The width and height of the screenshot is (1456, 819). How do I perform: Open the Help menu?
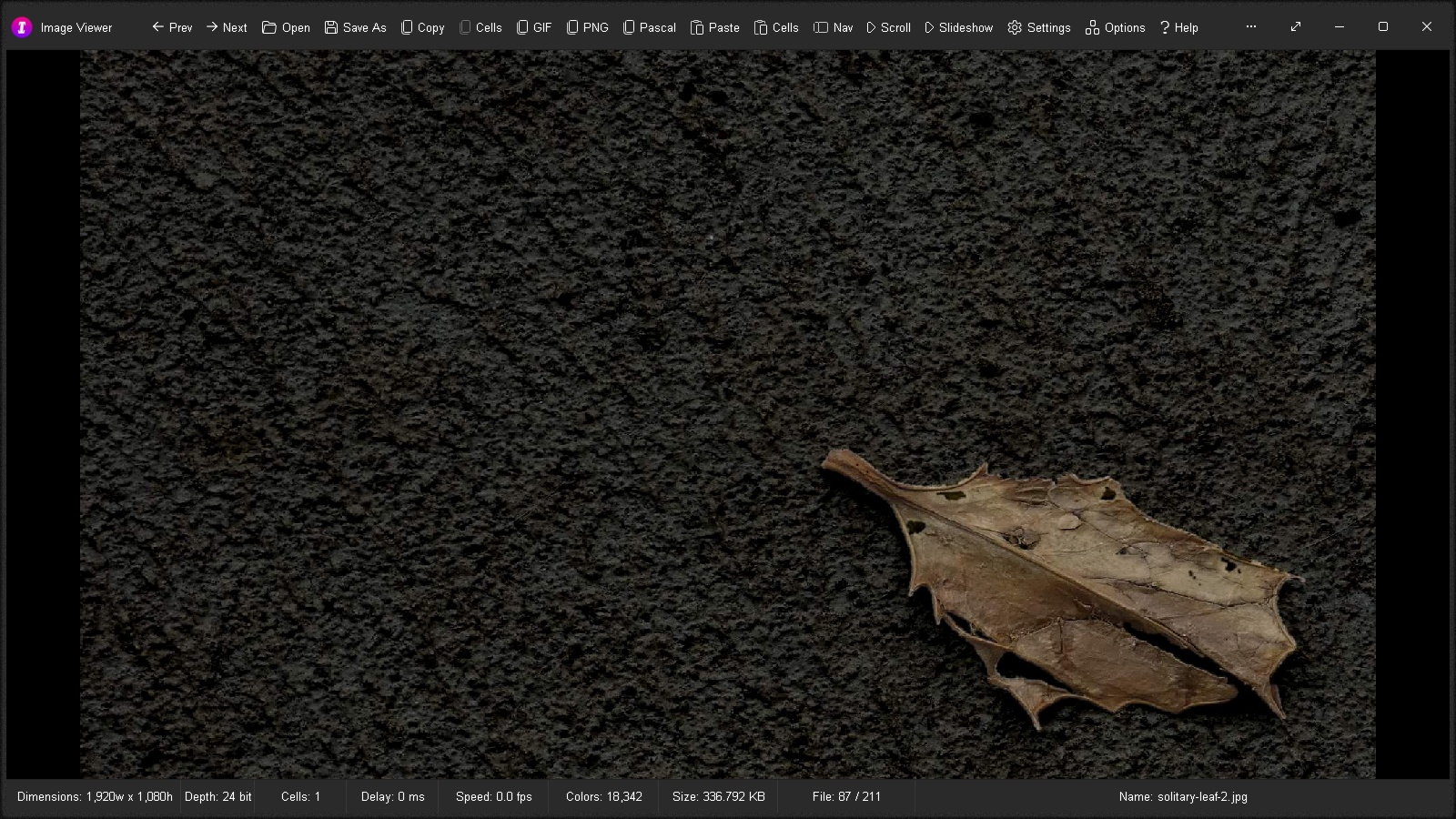[x=1178, y=27]
